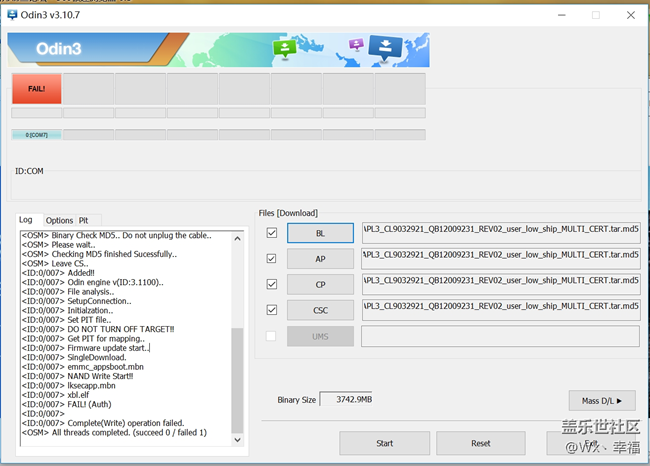Image resolution: width=650 pixels, height=466 pixels.
Task: Click log line 'DO NOT TURN OFF TARGET!!'
Action: click(x=121, y=329)
